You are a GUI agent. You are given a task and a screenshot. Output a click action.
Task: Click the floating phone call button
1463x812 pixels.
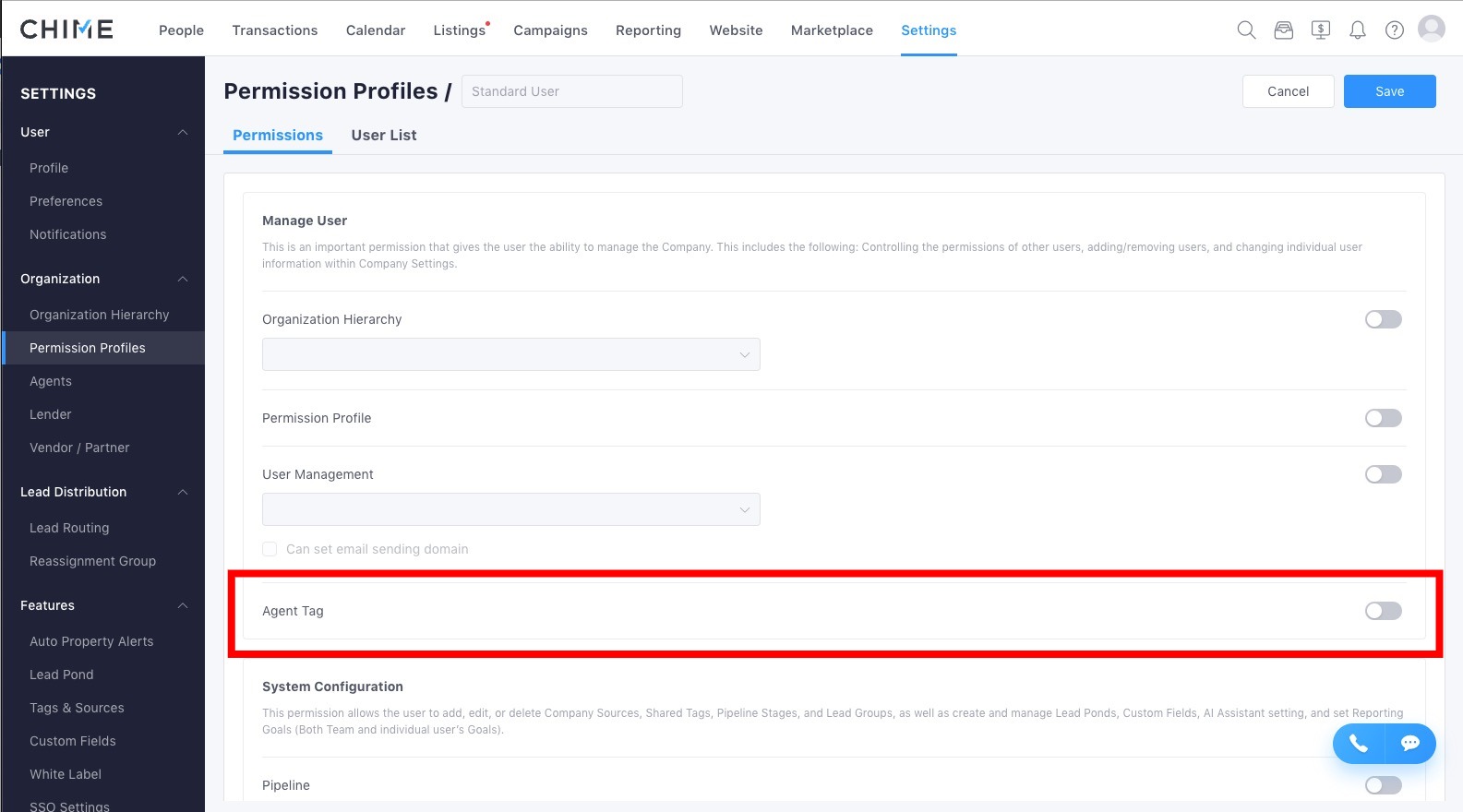[x=1359, y=744]
